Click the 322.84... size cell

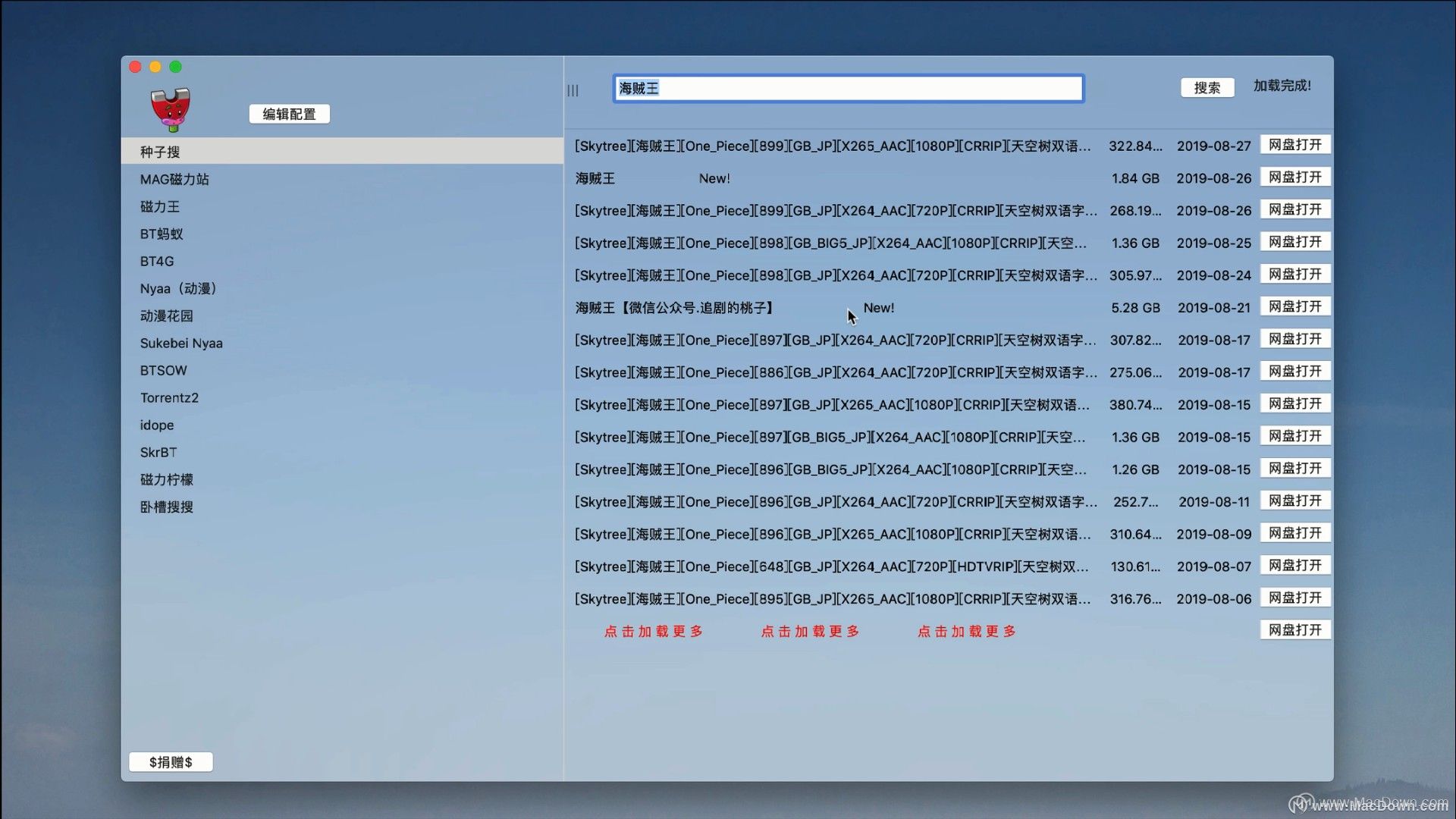[x=1135, y=146]
